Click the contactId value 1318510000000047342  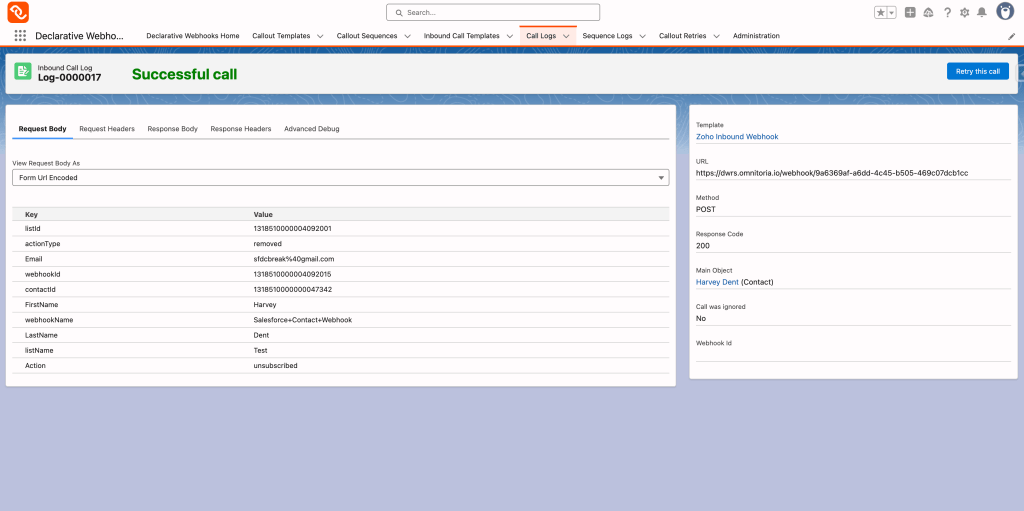point(293,289)
